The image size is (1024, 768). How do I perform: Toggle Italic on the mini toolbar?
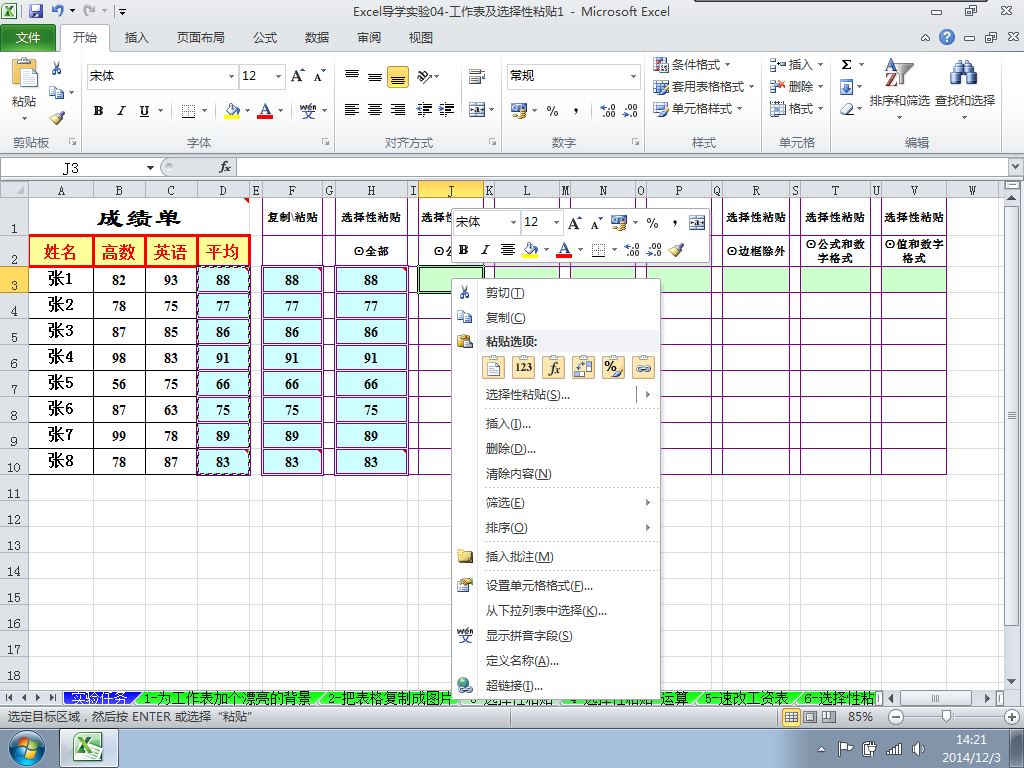pos(485,249)
